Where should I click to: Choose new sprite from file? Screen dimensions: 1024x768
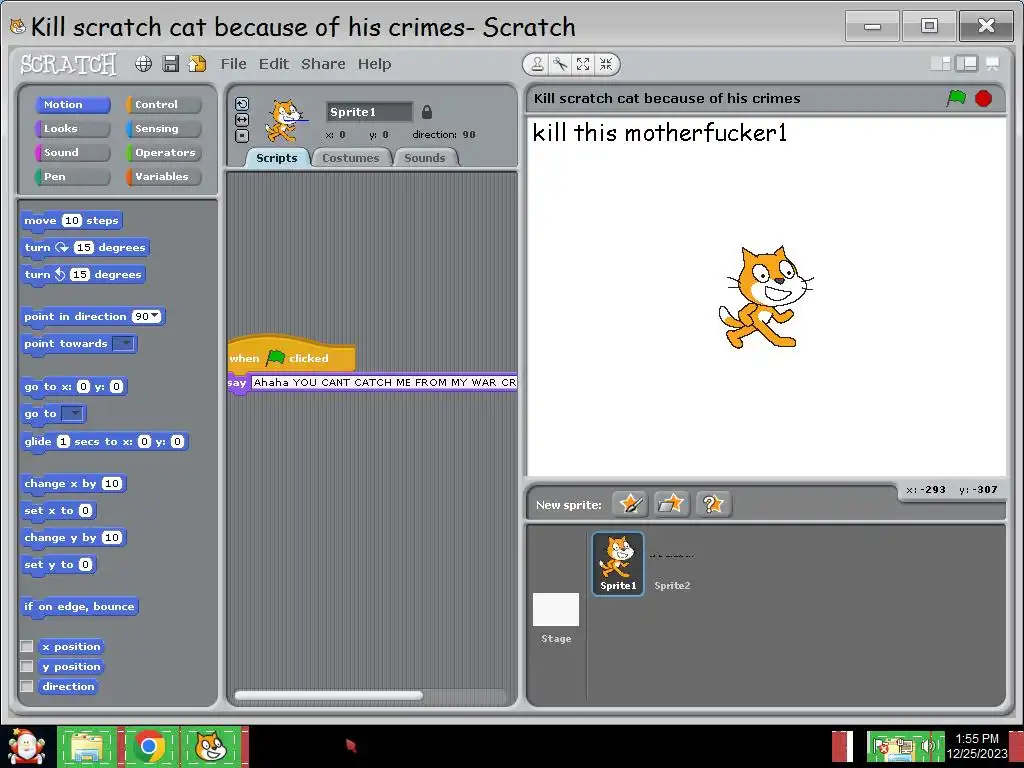pos(671,504)
